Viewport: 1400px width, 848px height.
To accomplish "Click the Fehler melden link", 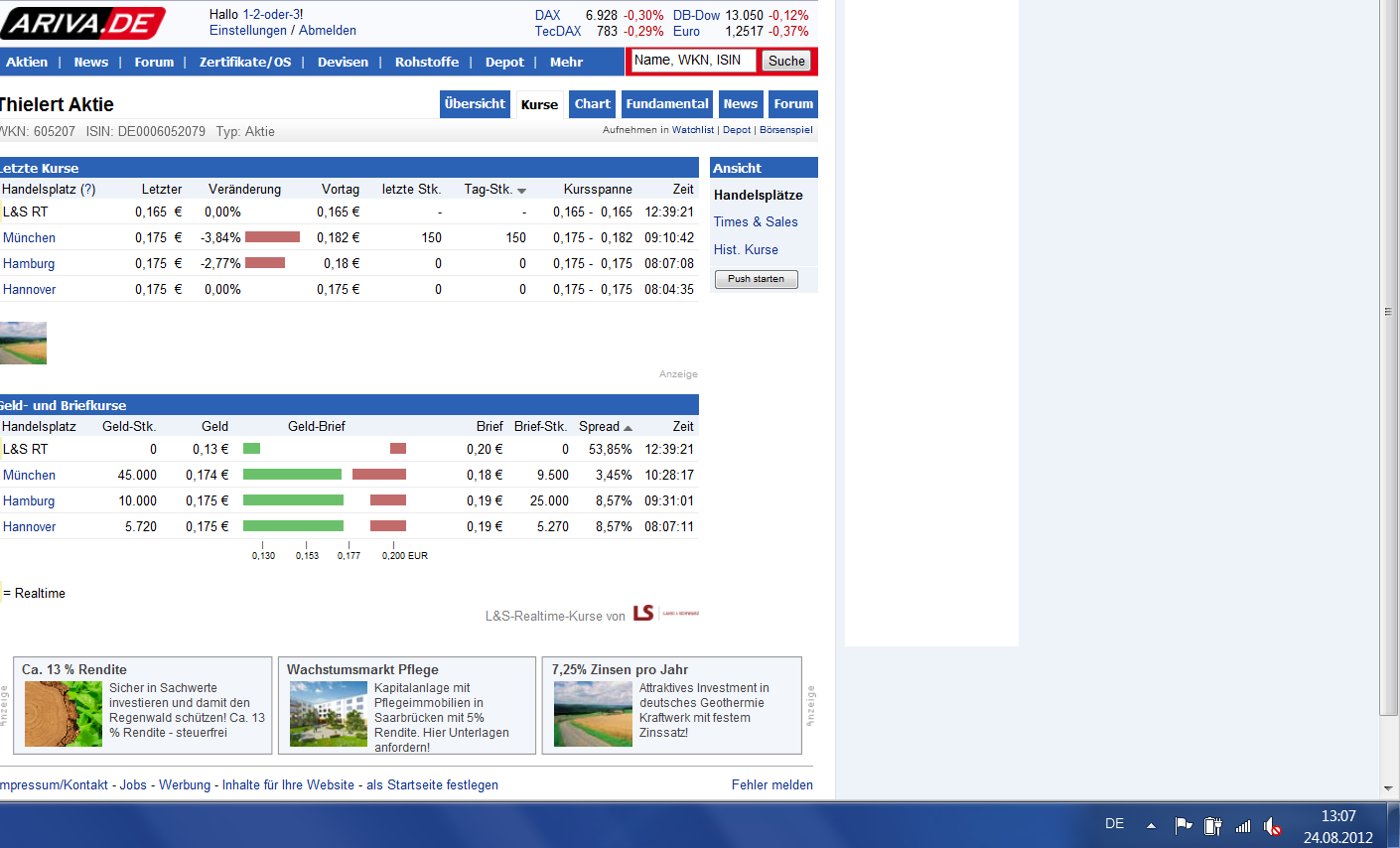I will 772,784.
